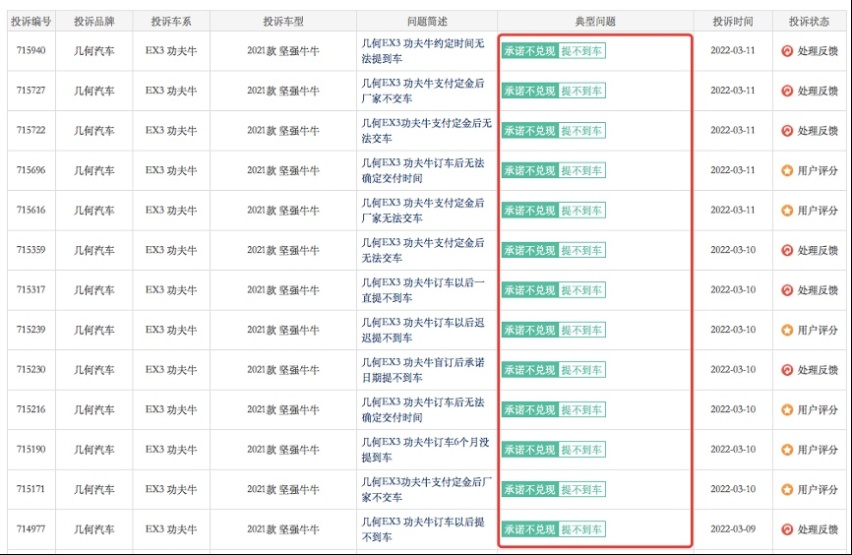Viewport: 852px width, 555px height.
Task: Click the 用户评分 star icon for complaint 715171
Action: pos(787,489)
